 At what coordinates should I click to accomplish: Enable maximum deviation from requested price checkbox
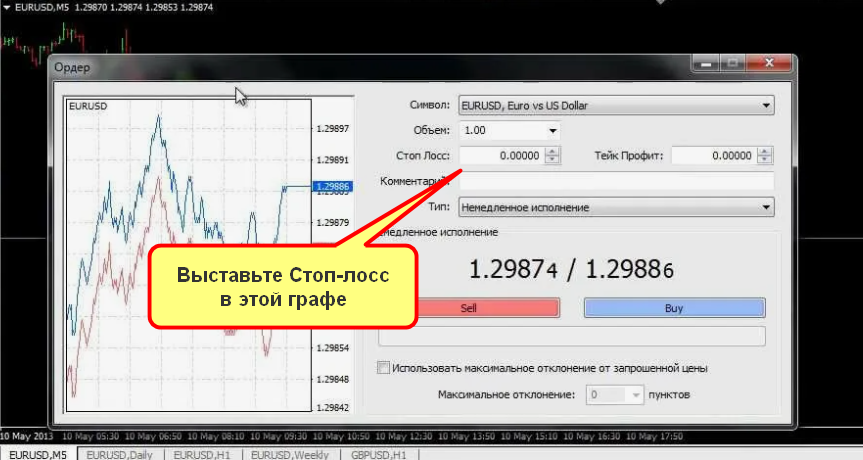(x=383, y=368)
